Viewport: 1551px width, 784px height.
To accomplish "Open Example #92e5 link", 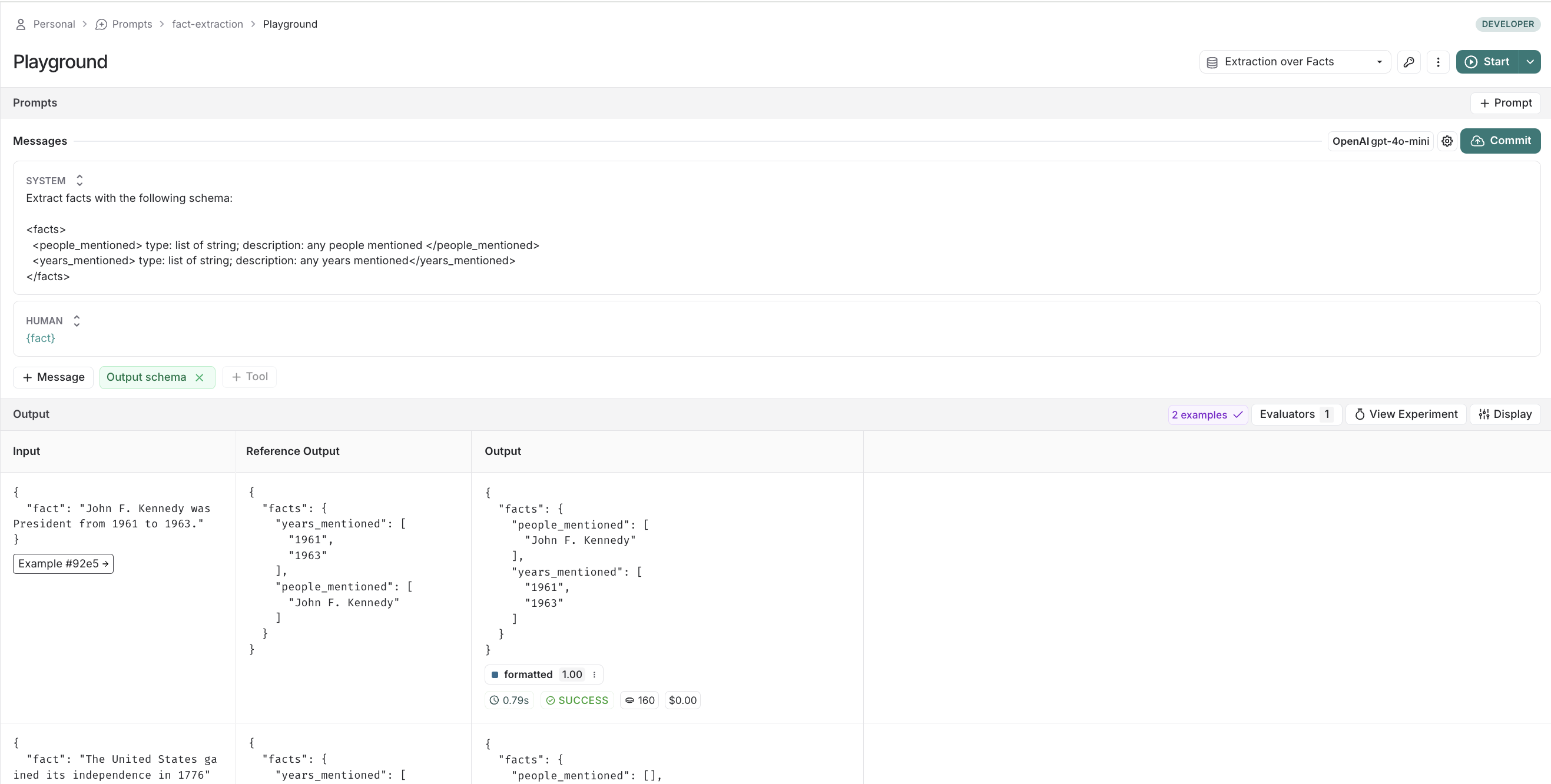I will (63, 564).
